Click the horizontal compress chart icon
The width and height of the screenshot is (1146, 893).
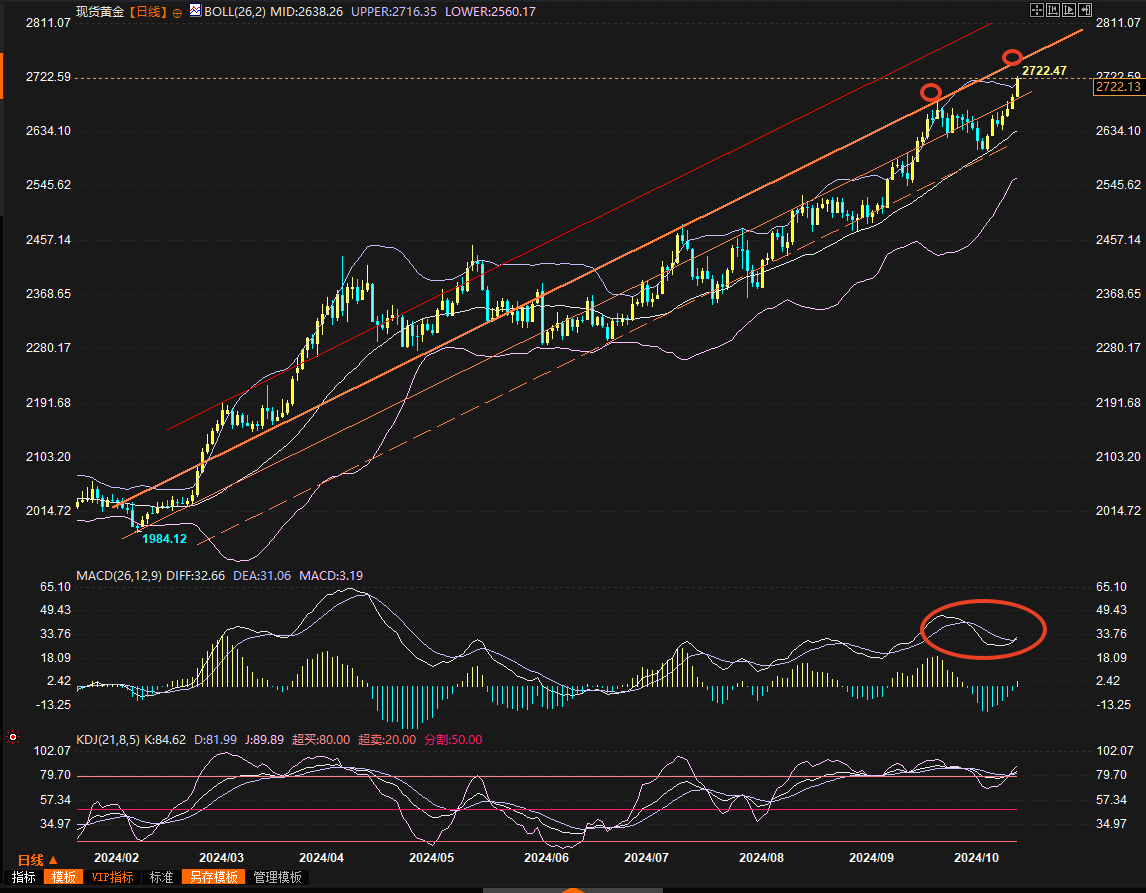click(1053, 9)
